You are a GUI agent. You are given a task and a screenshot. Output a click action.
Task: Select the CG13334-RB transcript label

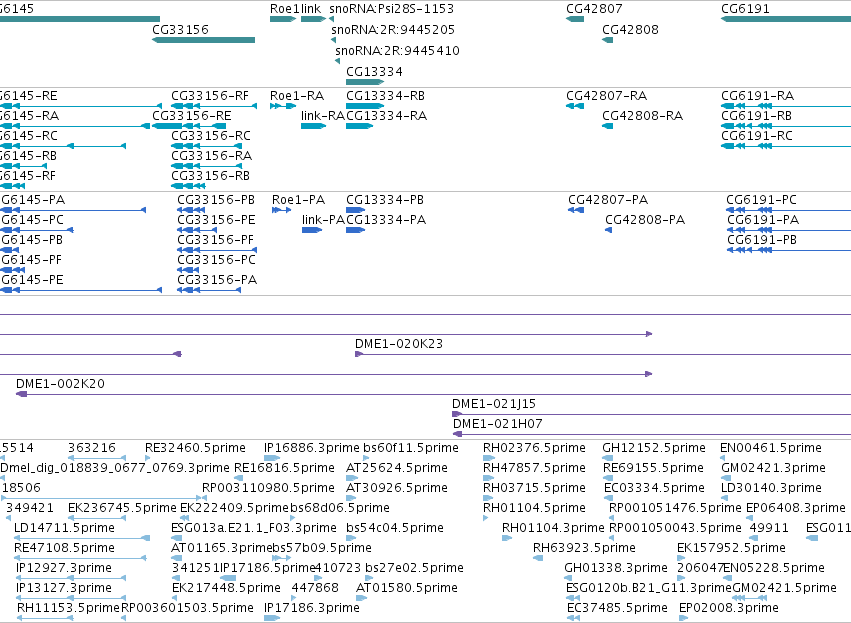(x=385, y=96)
